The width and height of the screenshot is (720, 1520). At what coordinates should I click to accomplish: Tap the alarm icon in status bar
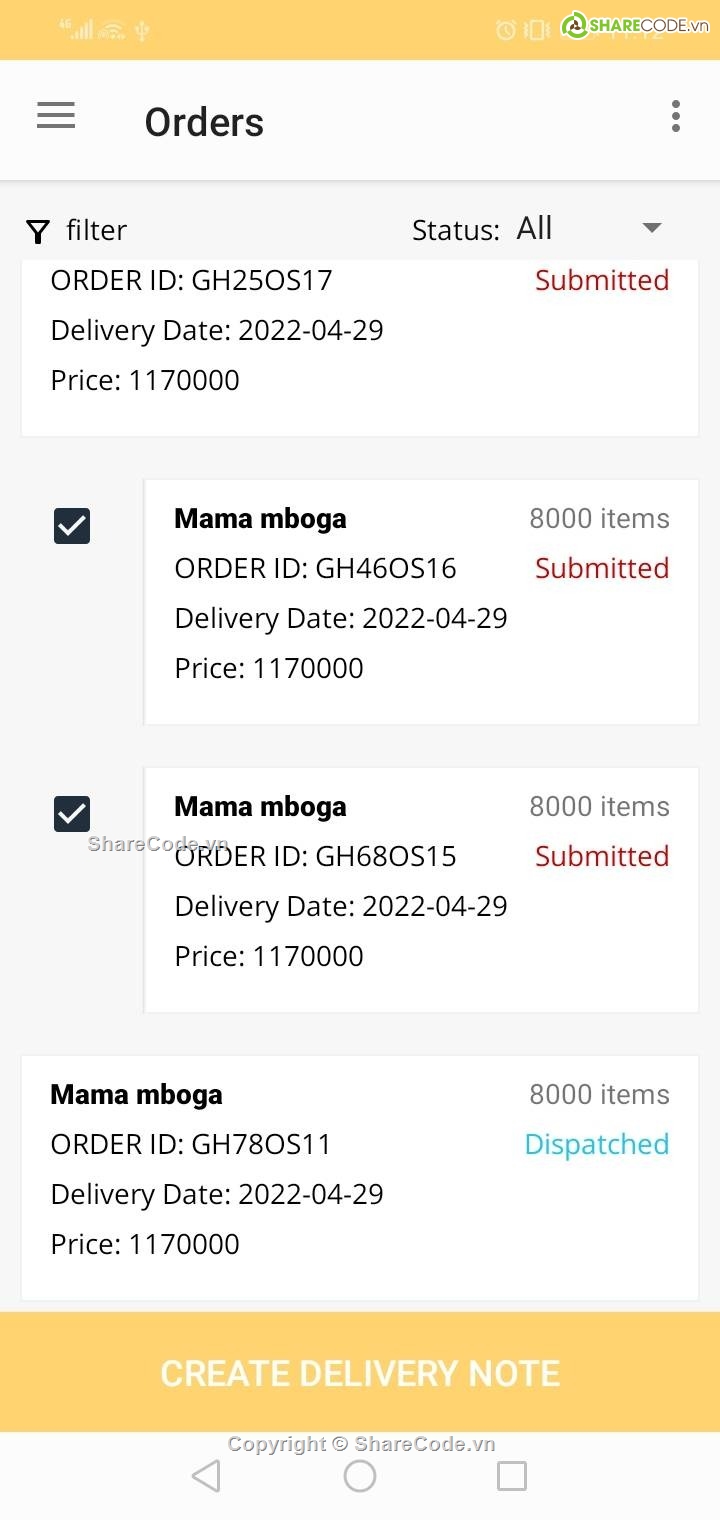pos(506,30)
